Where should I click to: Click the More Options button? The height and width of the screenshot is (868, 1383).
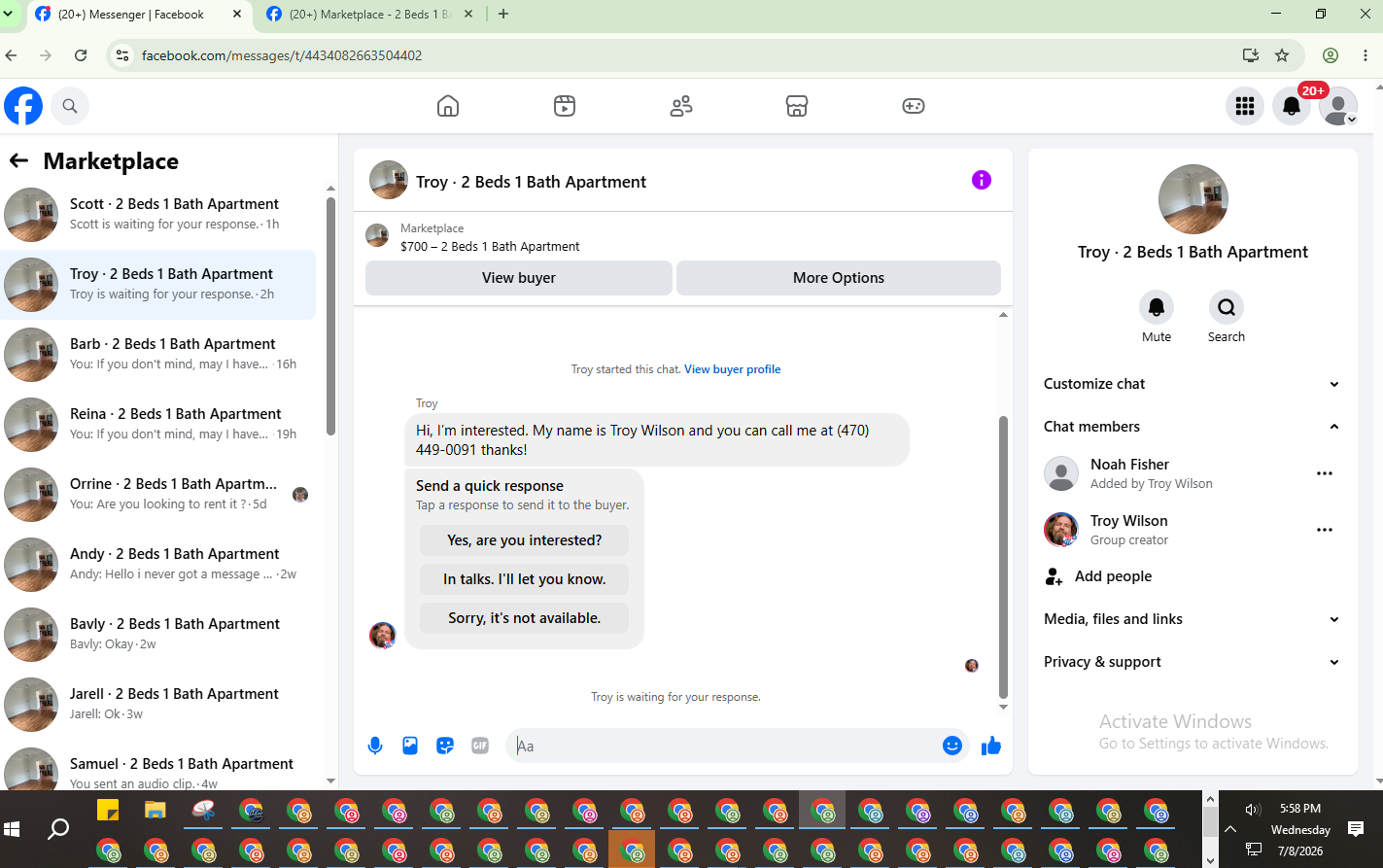[839, 278]
